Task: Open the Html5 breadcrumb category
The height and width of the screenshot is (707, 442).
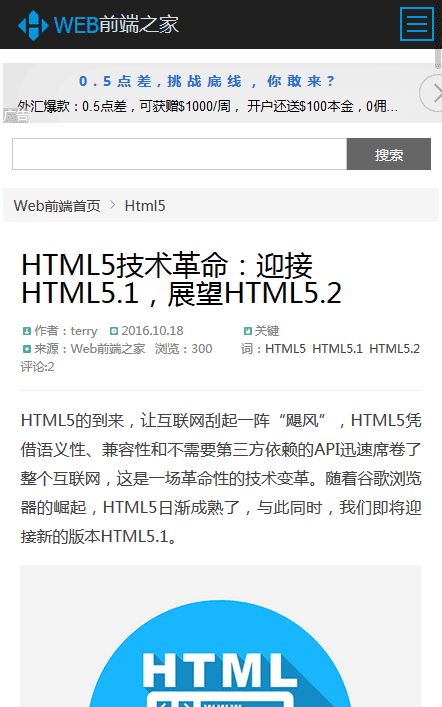Action: click(145, 206)
